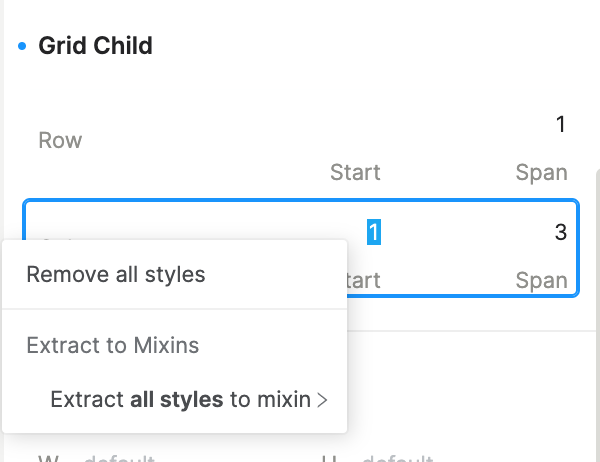Choose Remove all styles from menu
600x462 pixels.
[116, 274]
